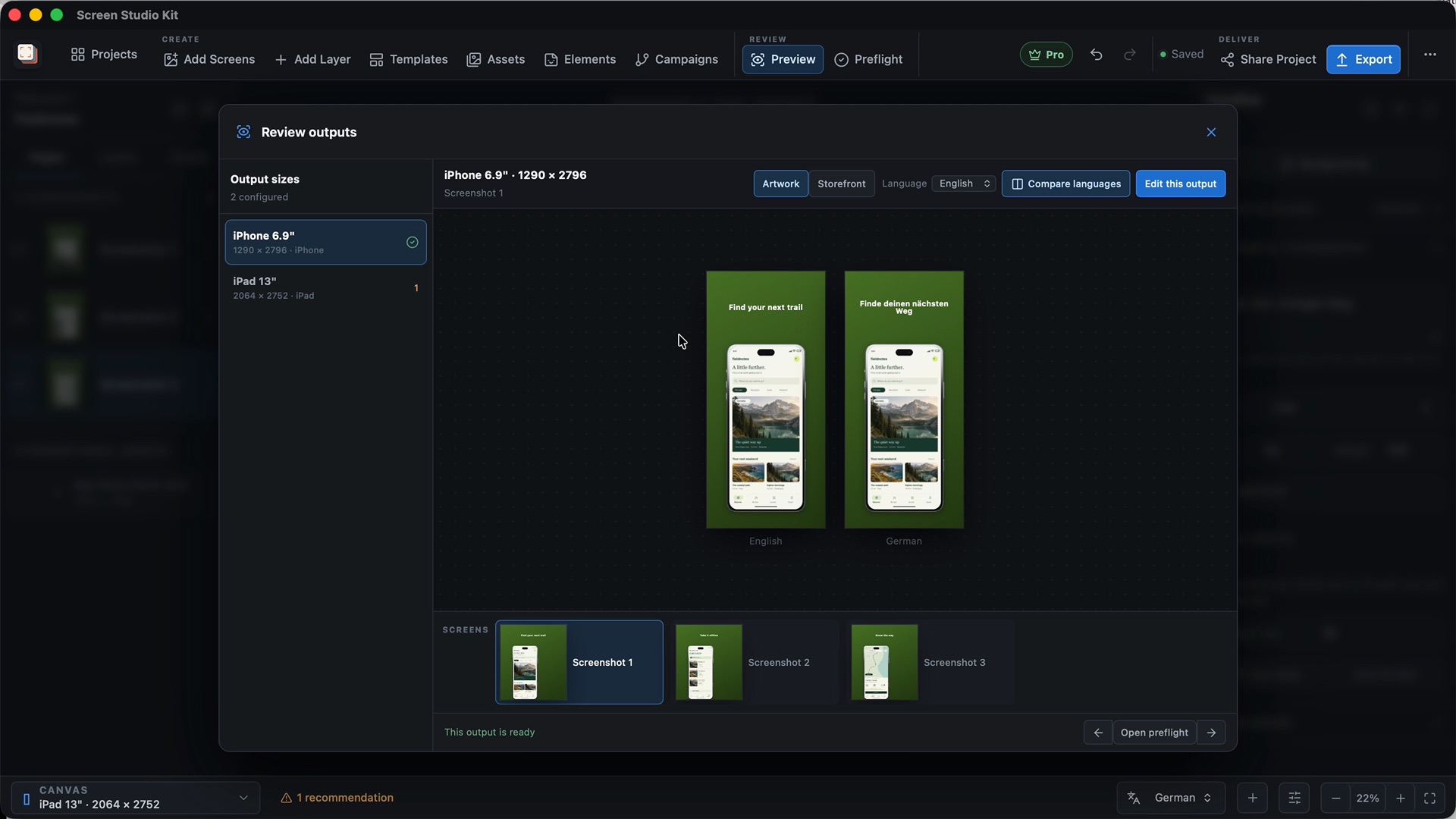Open Campaigns from the toolbar
This screenshot has width=1456, height=819.
tap(676, 59)
